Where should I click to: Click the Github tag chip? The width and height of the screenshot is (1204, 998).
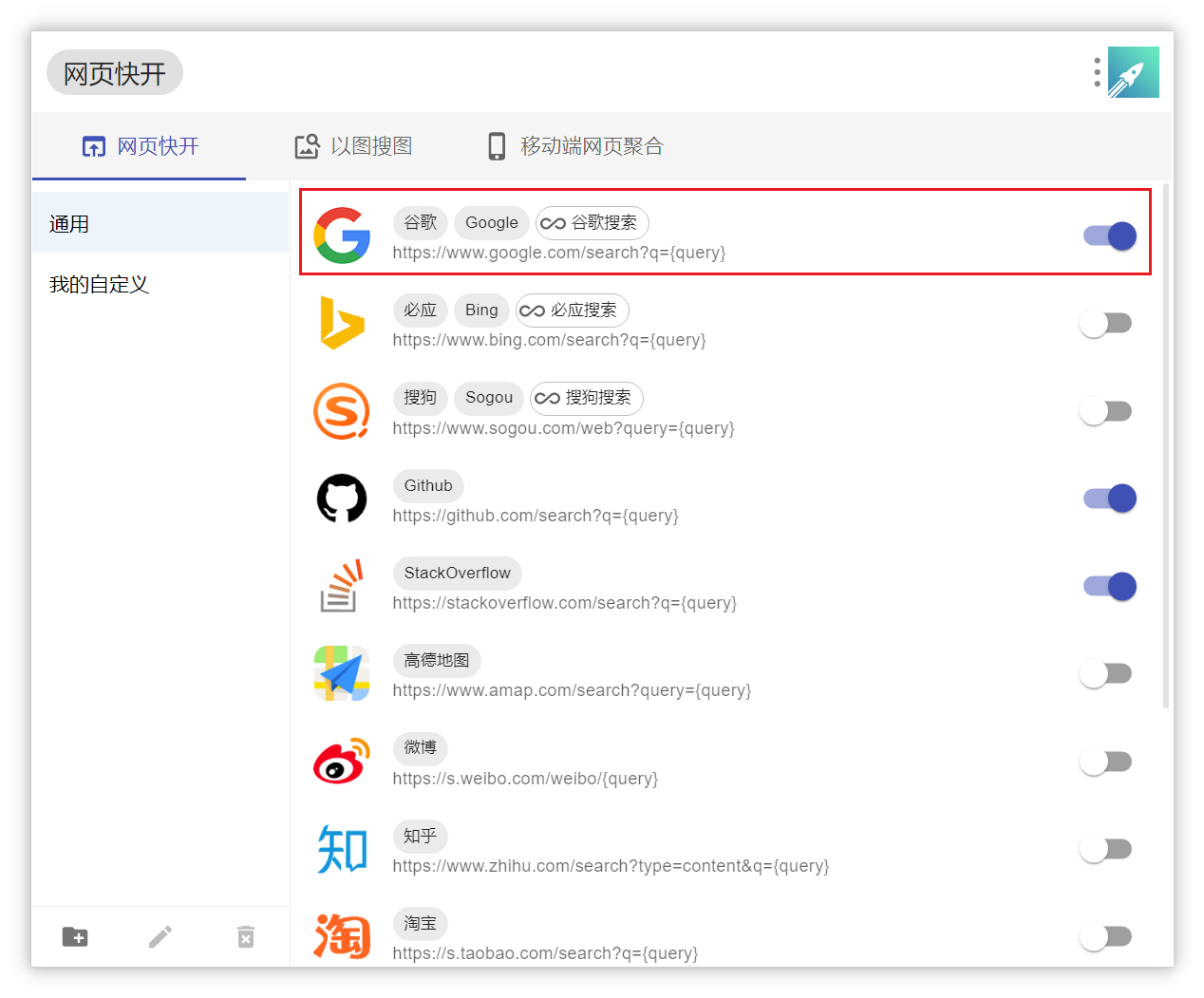(428, 486)
